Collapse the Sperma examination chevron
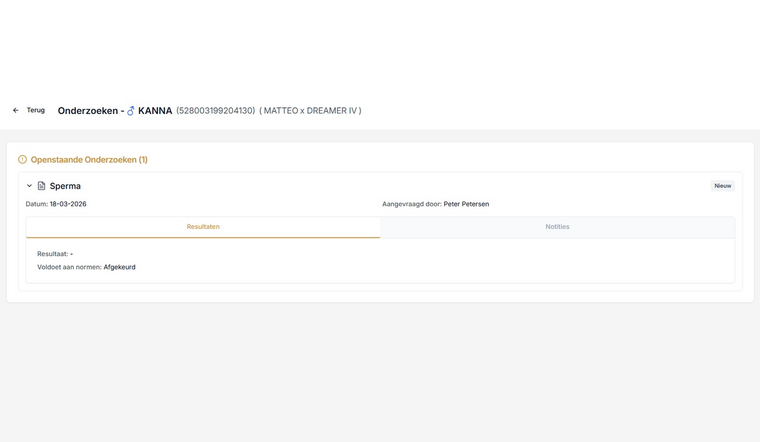Screen dimensions: 760x442 click(x=29, y=186)
